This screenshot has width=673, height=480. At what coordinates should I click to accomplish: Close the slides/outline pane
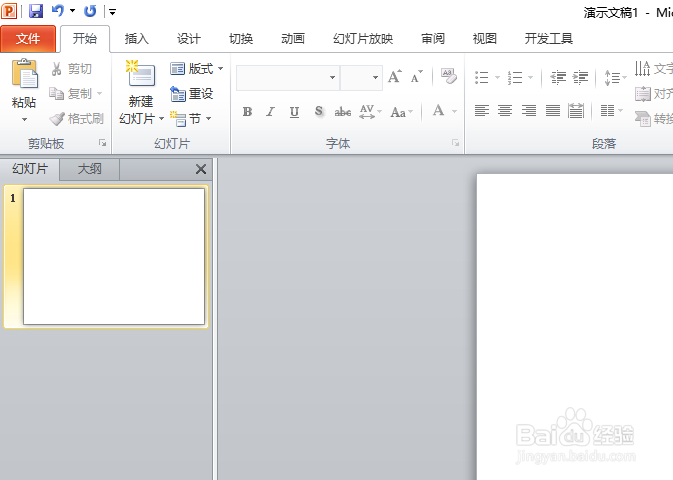[x=200, y=169]
